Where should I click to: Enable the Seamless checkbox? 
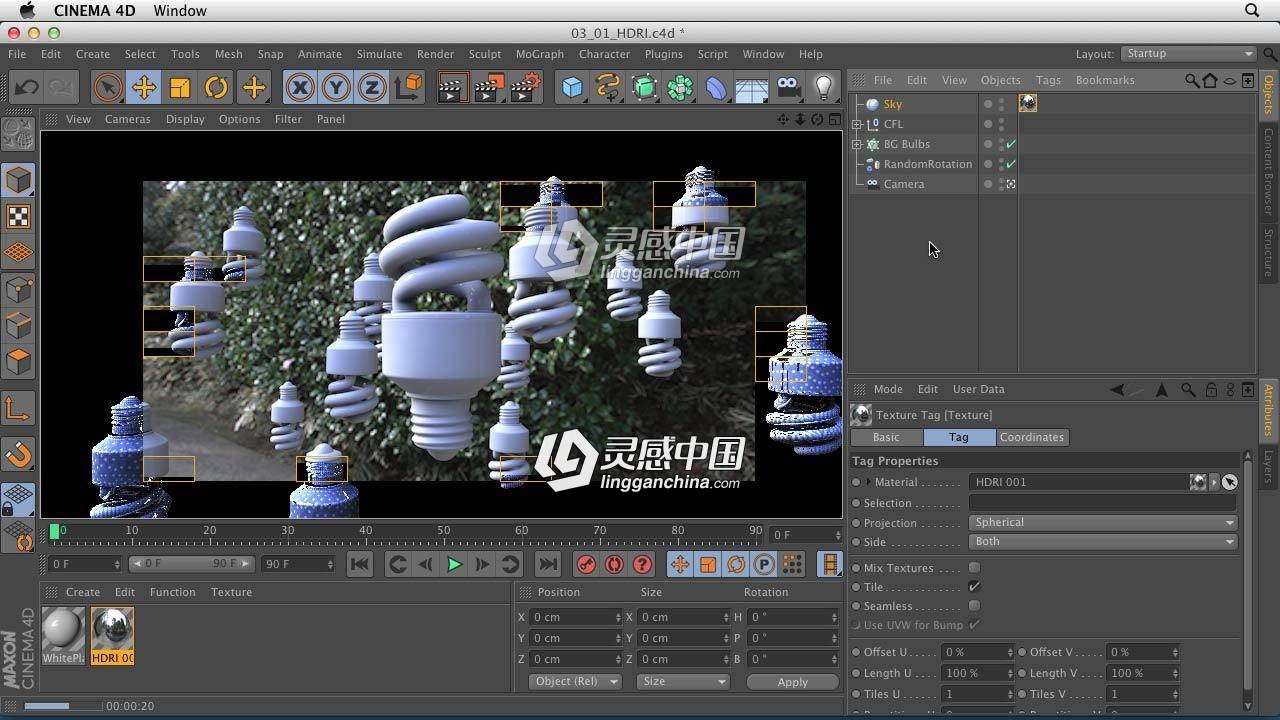[x=974, y=606]
